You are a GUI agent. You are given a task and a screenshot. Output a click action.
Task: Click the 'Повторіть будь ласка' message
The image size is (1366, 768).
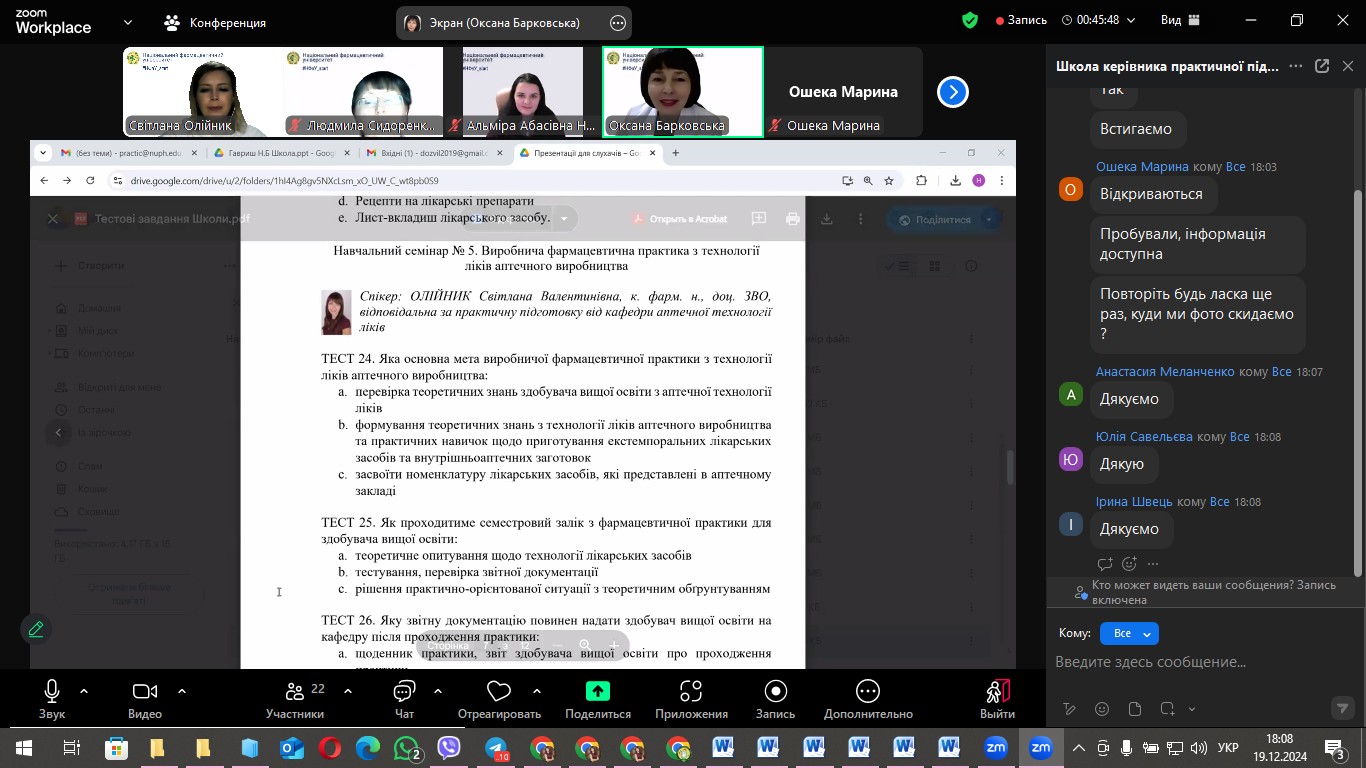[x=1197, y=314]
